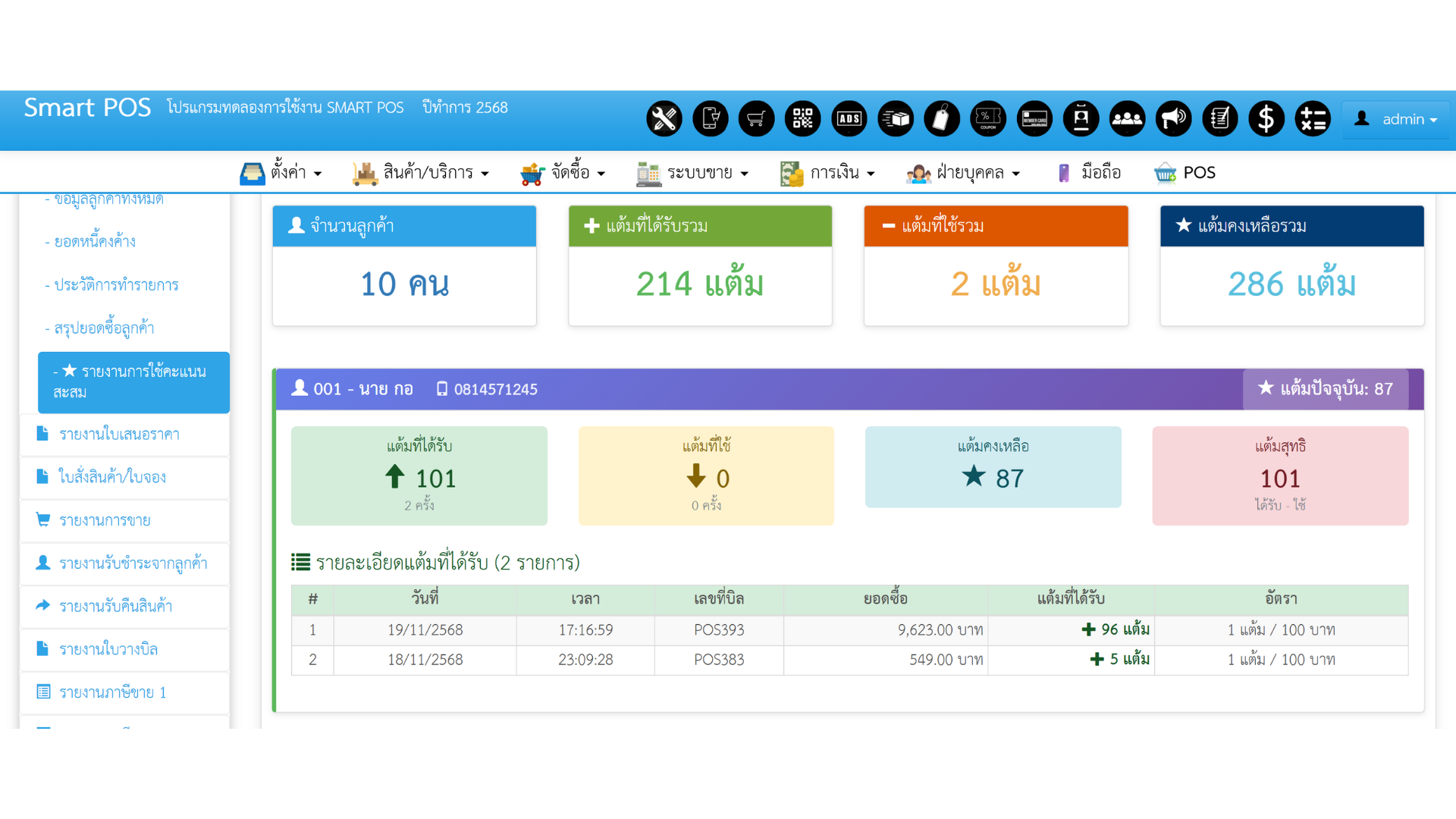Click the dollar sign icon
Viewport: 1456px width, 819px height.
pos(1266,119)
